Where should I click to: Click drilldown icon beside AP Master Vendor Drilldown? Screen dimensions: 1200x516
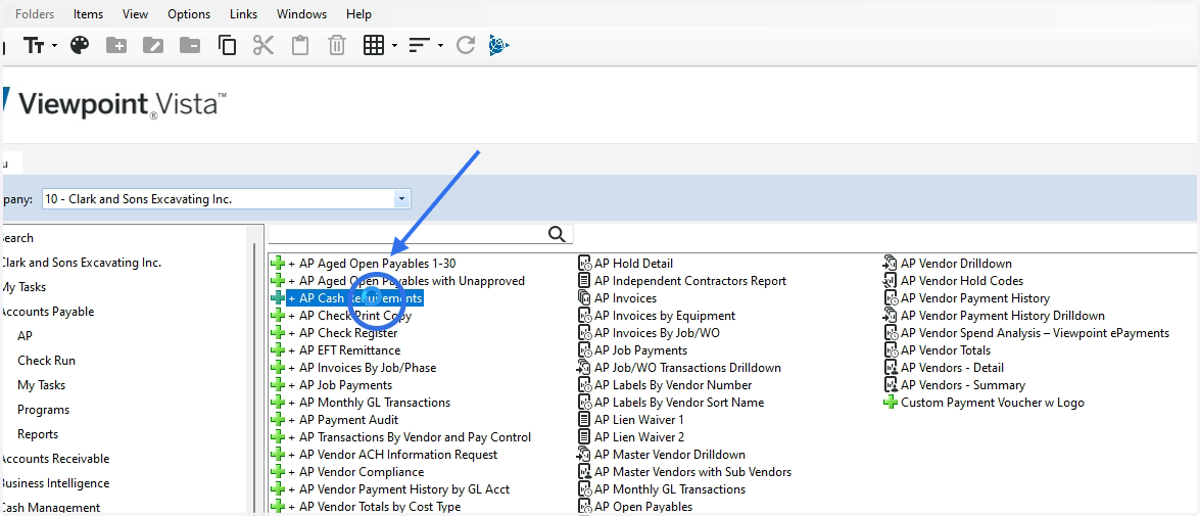585,455
